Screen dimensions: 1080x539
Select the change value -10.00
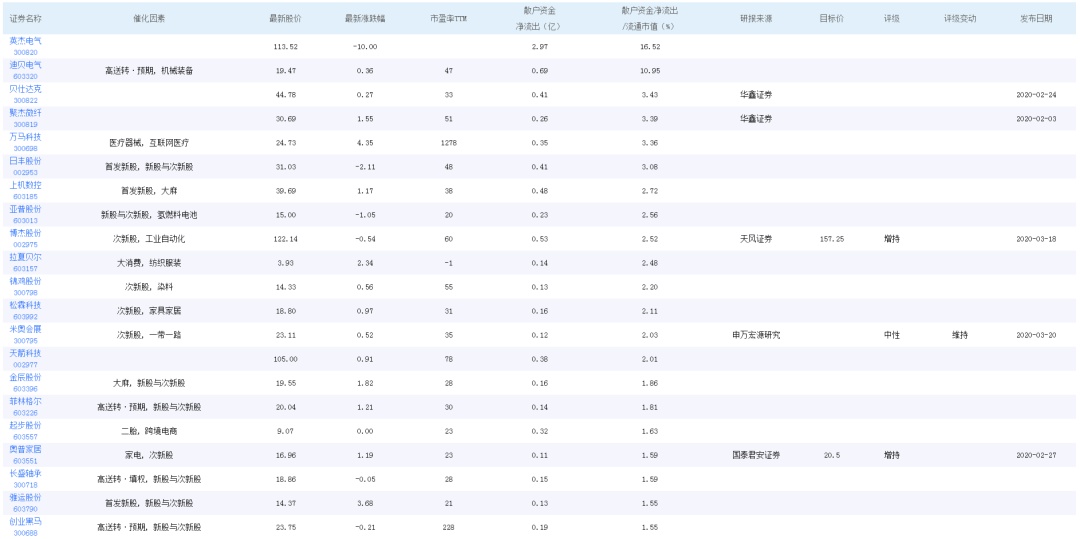364,47
